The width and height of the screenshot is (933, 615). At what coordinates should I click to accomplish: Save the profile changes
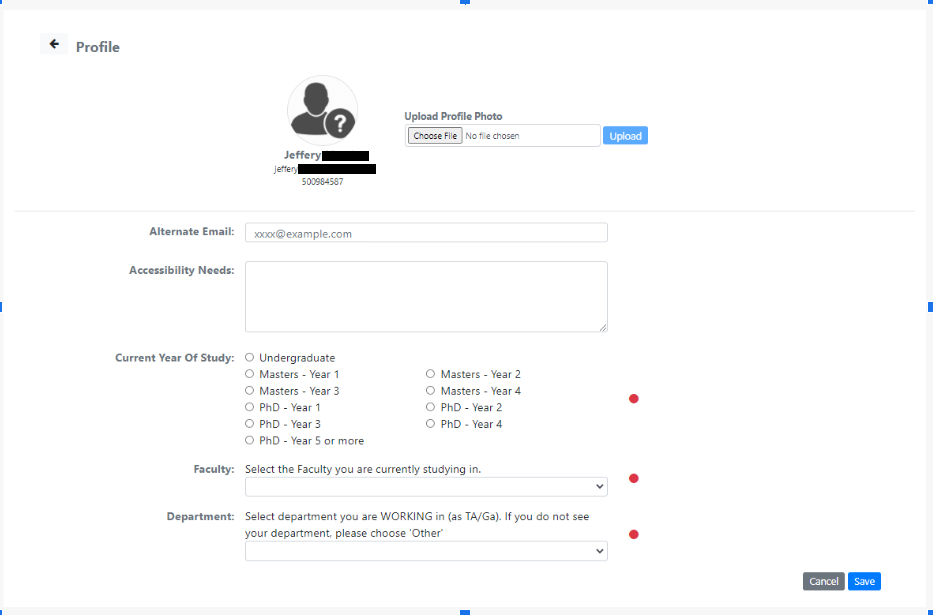864,582
